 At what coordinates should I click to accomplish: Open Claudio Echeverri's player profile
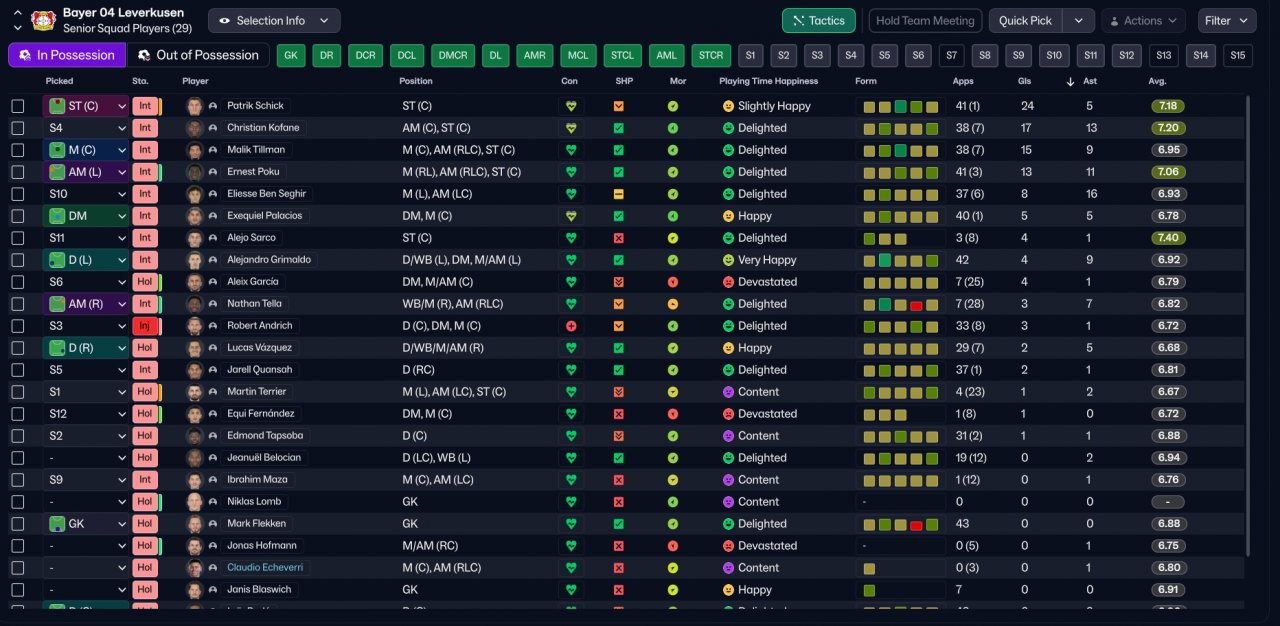(265, 568)
